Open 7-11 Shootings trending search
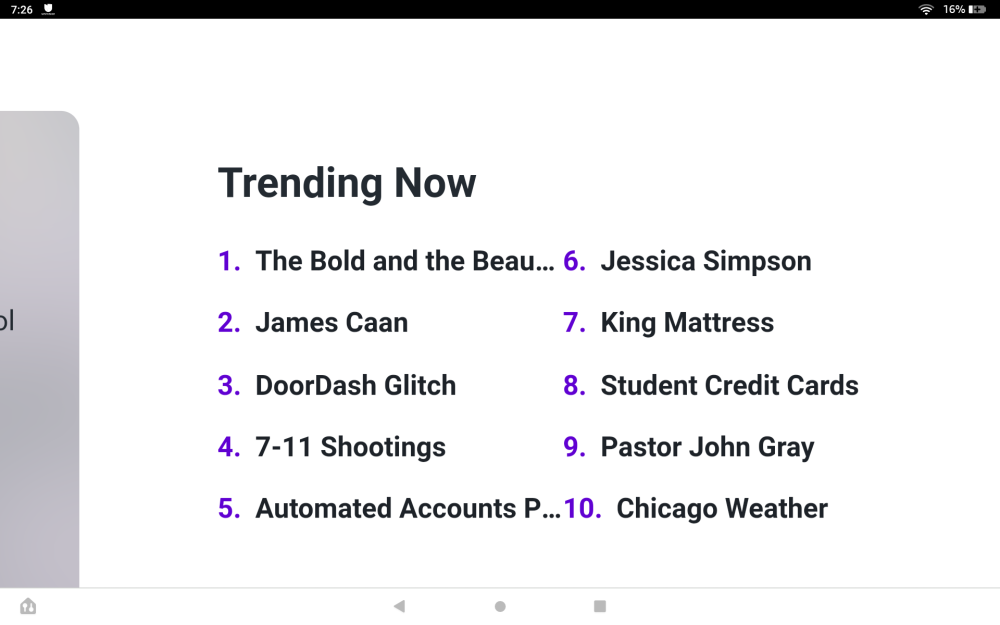This screenshot has width=1000, height=625. tap(350, 447)
